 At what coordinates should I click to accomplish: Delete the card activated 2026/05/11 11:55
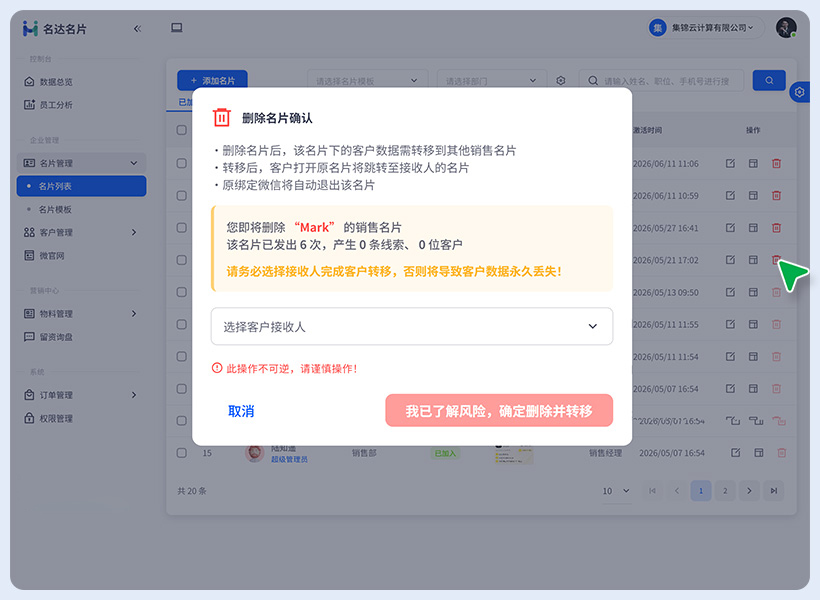click(x=777, y=324)
